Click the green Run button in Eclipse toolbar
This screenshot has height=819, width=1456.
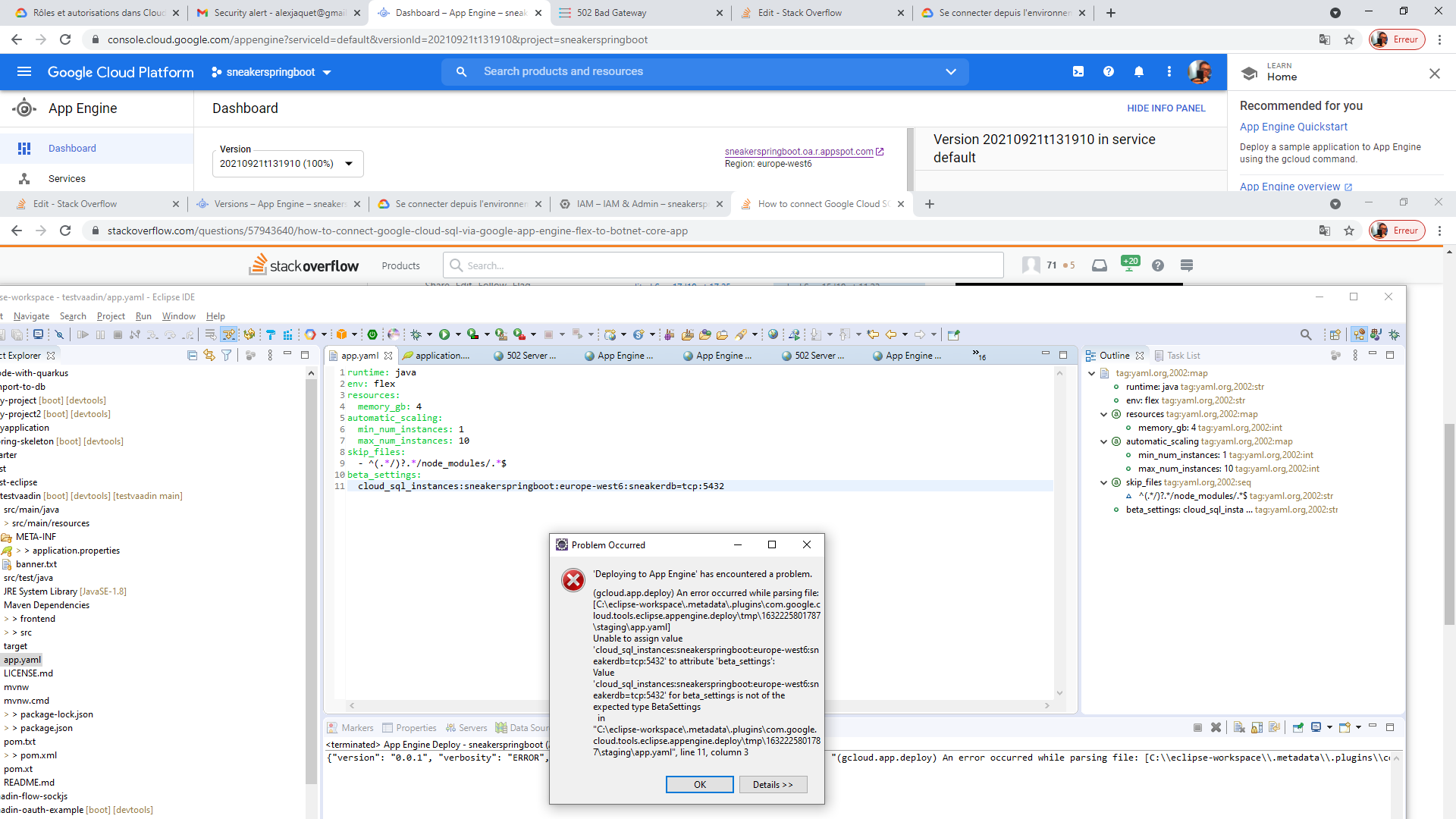(x=444, y=334)
